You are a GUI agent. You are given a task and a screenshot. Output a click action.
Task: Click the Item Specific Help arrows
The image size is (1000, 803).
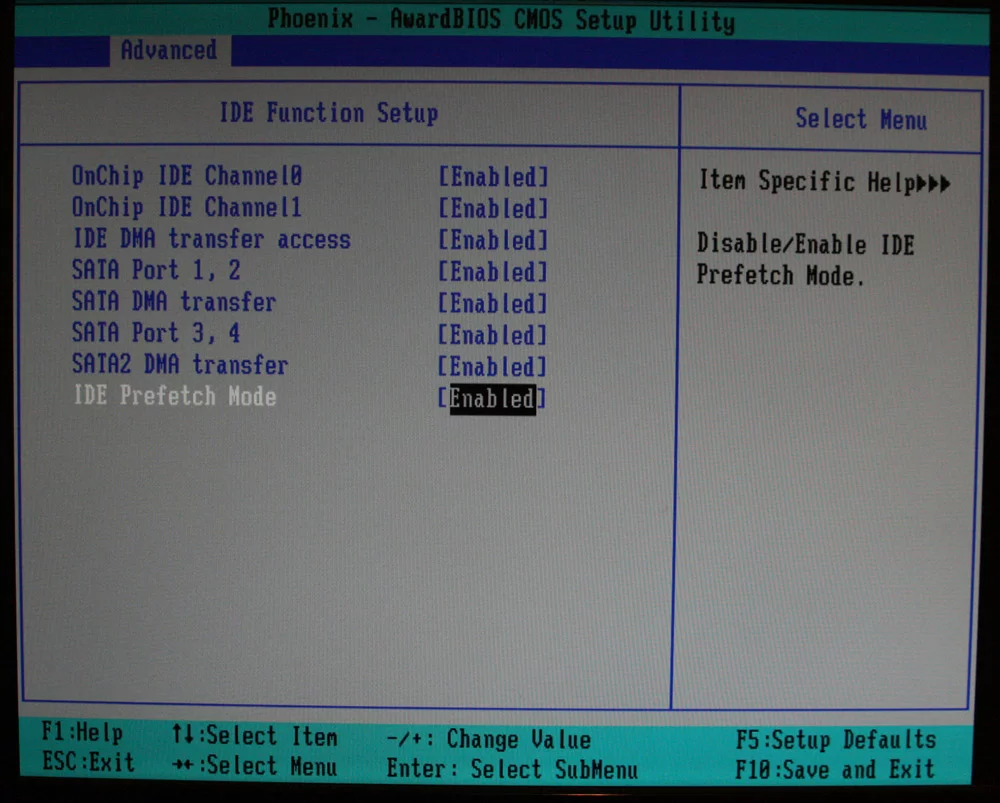pyautogui.click(x=933, y=184)
